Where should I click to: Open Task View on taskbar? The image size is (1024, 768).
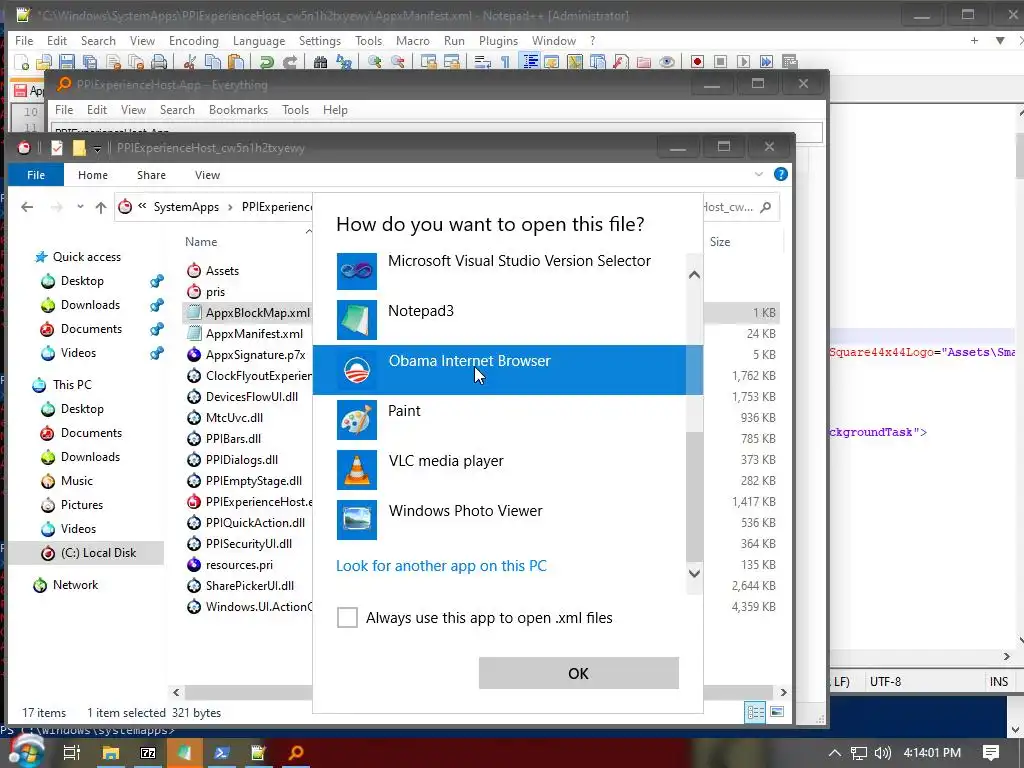71,753
